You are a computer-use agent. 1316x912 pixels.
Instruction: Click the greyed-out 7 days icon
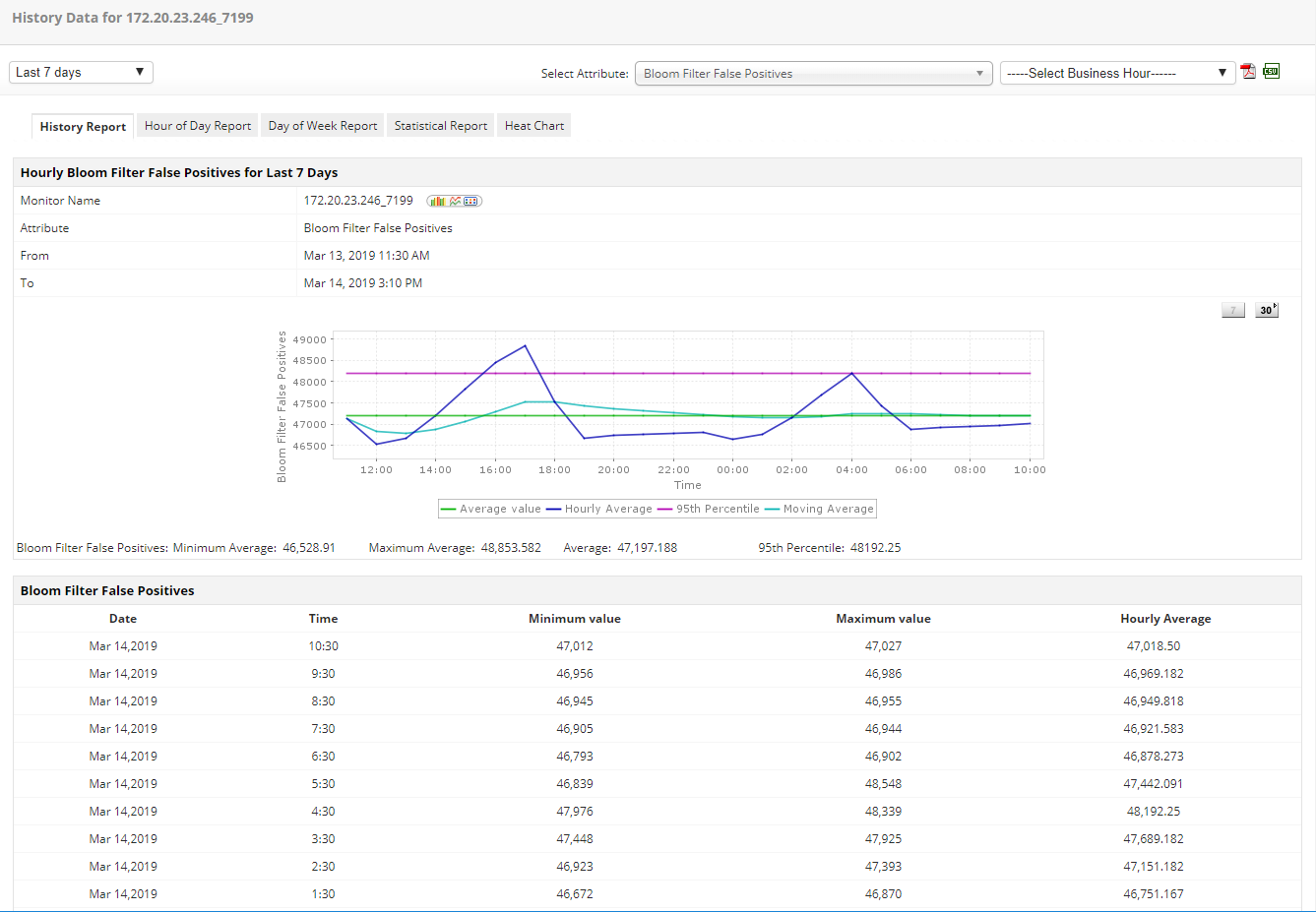pos(1233,310)
